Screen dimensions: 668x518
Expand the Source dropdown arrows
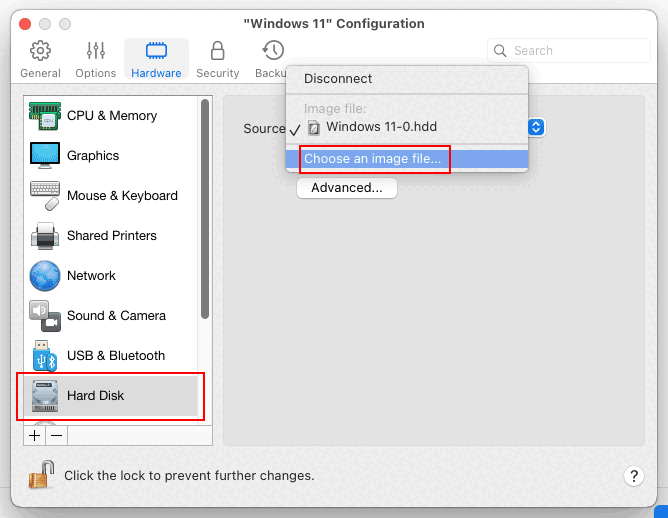pyautogui.click(x=536, y=127)
